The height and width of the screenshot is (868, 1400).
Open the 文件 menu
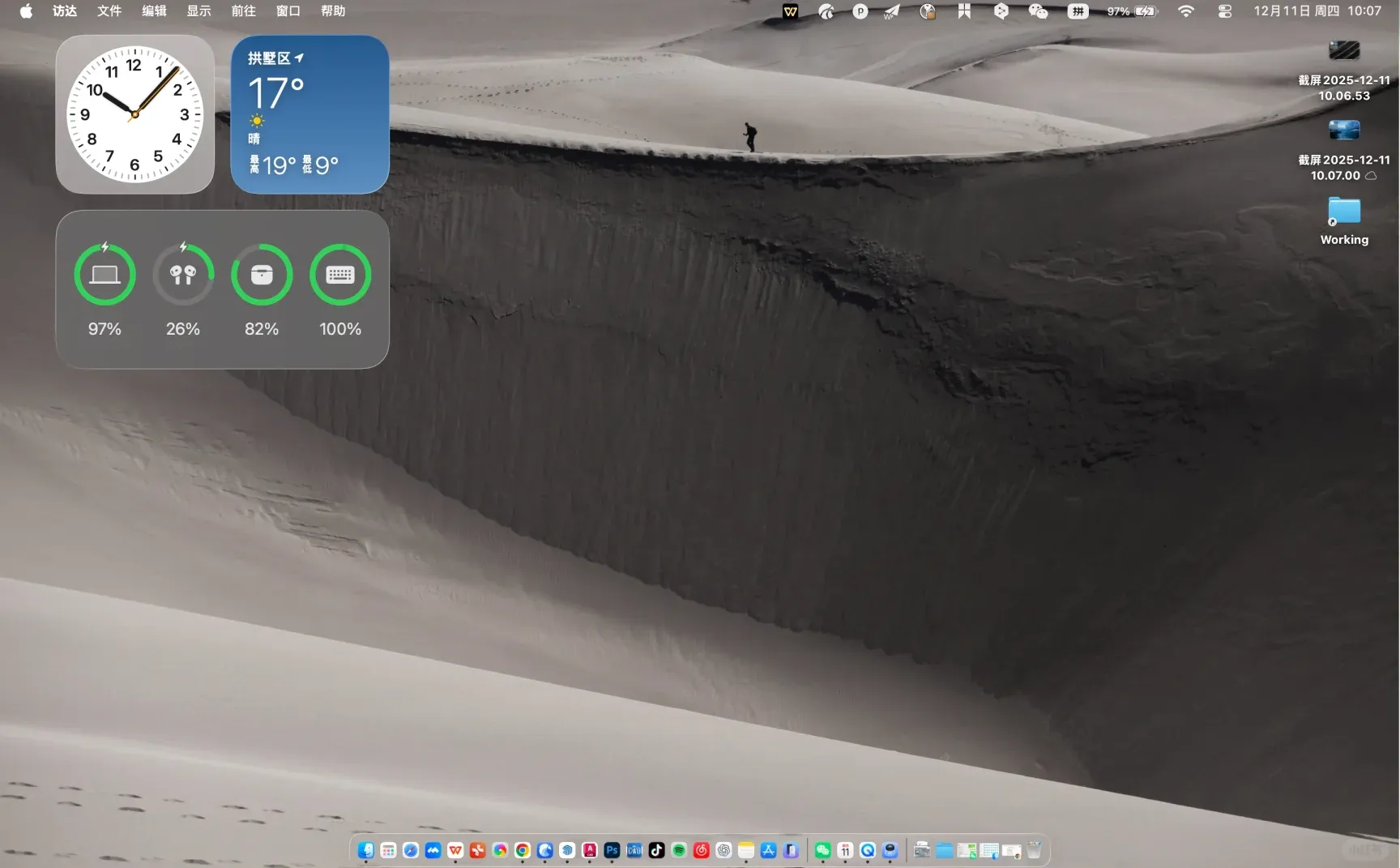tap(109, 11)
